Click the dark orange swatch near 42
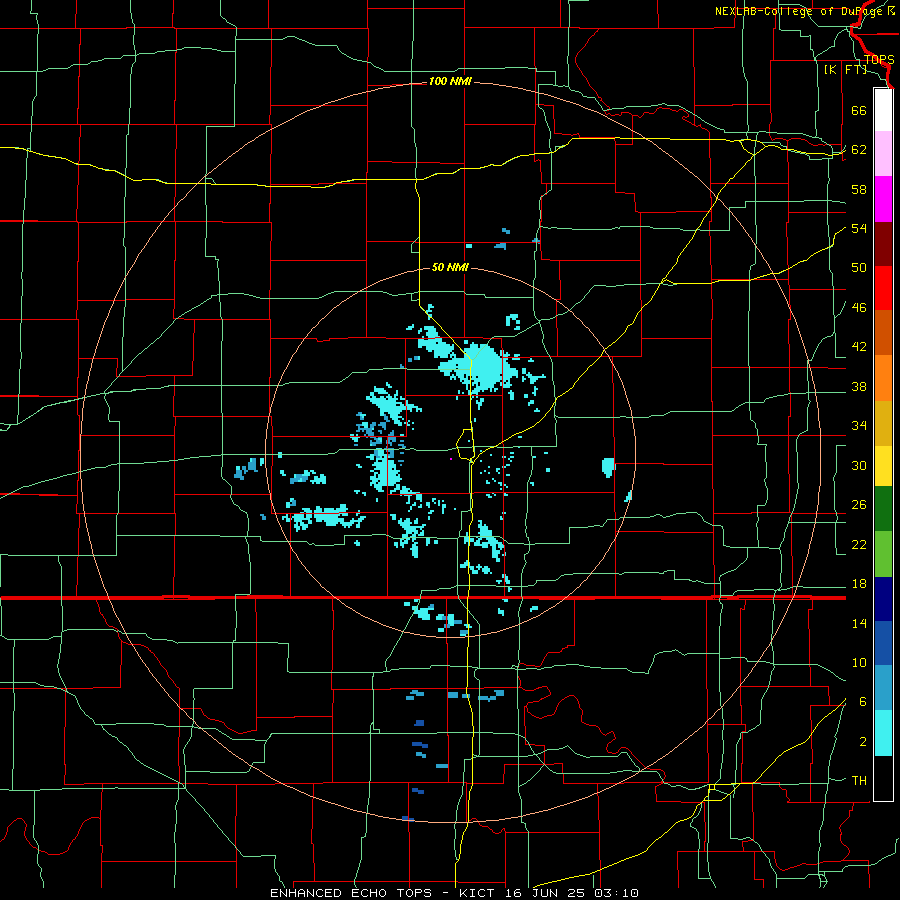The width and height of the screenshot is (900, 900). [883, 333]
